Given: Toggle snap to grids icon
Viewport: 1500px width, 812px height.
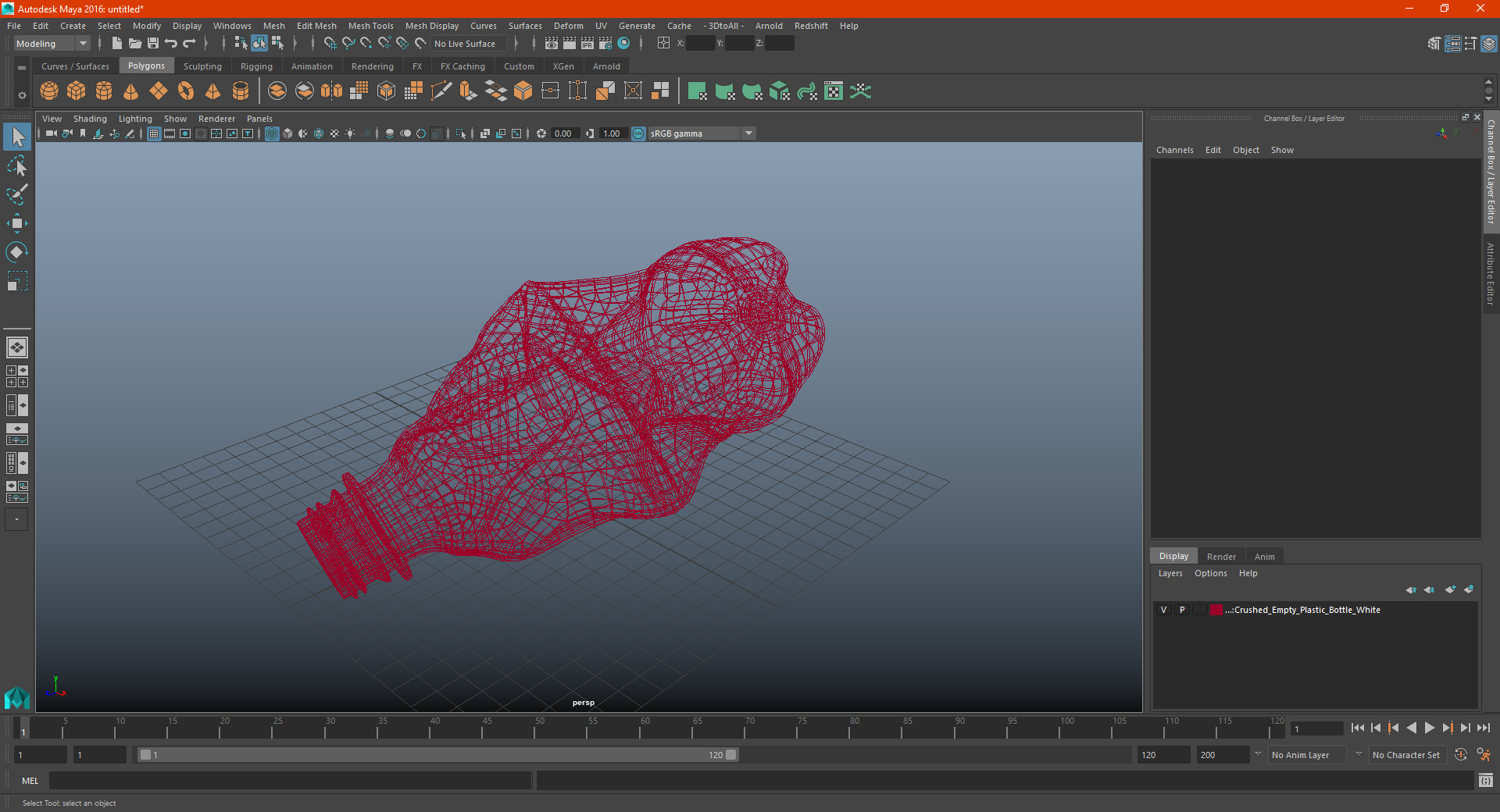Looking at the screenshot, I should tap(330, 44).
